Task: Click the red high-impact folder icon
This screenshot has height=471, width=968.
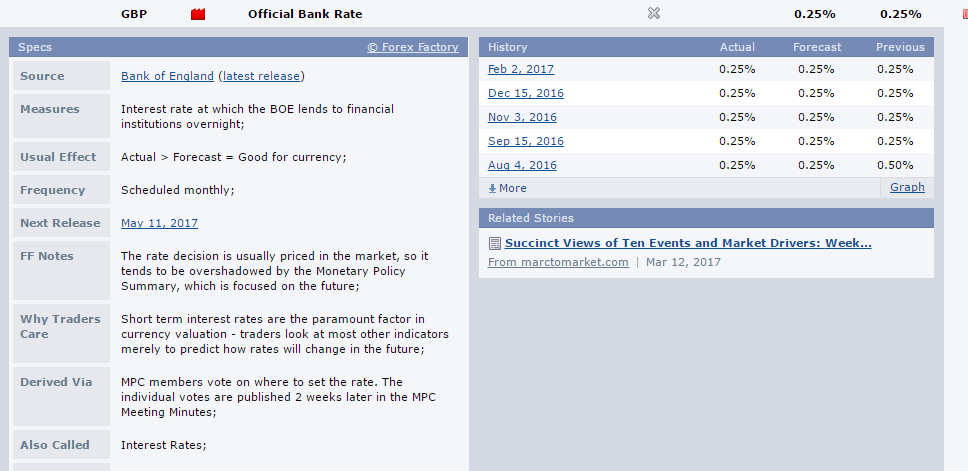Action: tap(197, 14)
